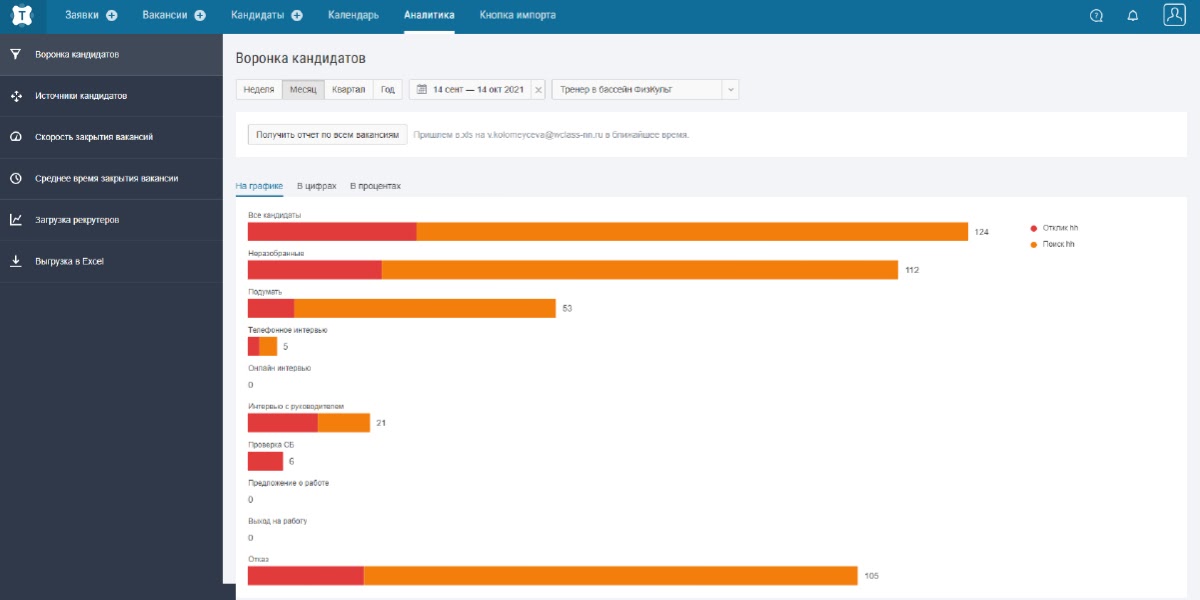Open the help question mark icon

click(1096, 16)
